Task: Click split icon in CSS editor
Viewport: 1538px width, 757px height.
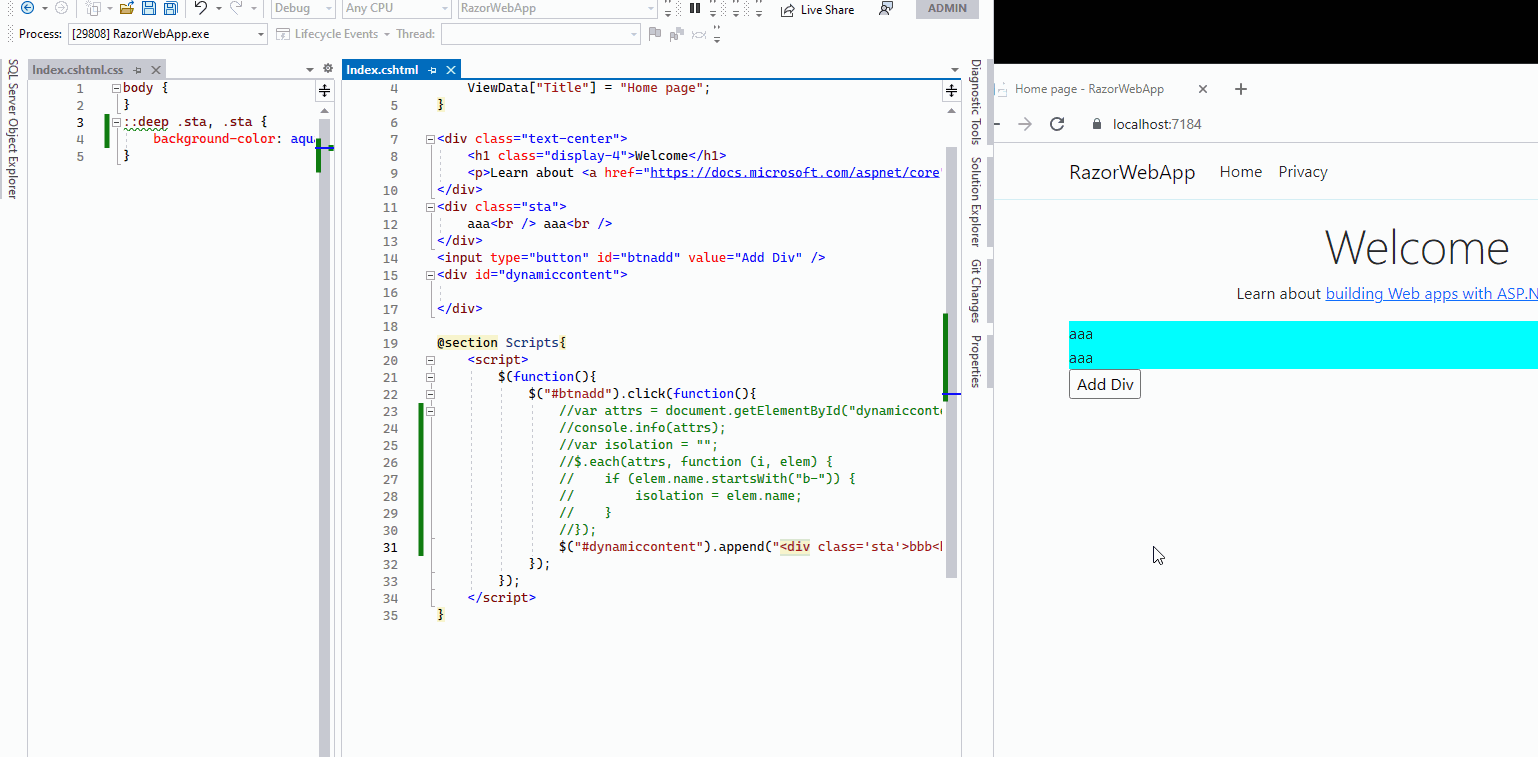Action: click(x=324, y=90)
